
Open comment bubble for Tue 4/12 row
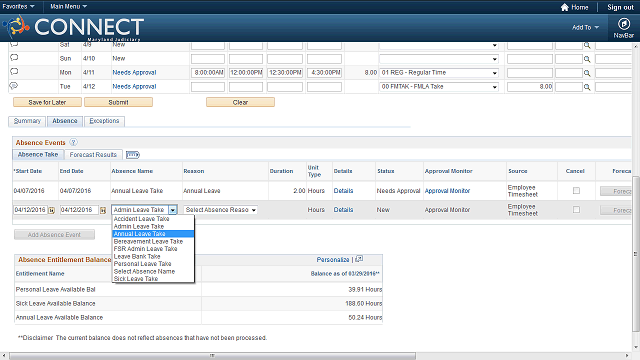tap(14, 86)
